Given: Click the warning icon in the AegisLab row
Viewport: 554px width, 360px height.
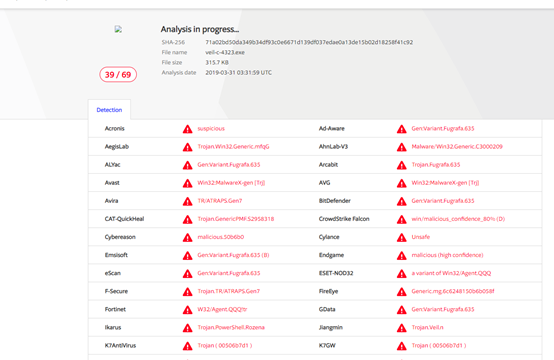Looking at the screenshot, I should pyautogui.click(x=188, y=147).
